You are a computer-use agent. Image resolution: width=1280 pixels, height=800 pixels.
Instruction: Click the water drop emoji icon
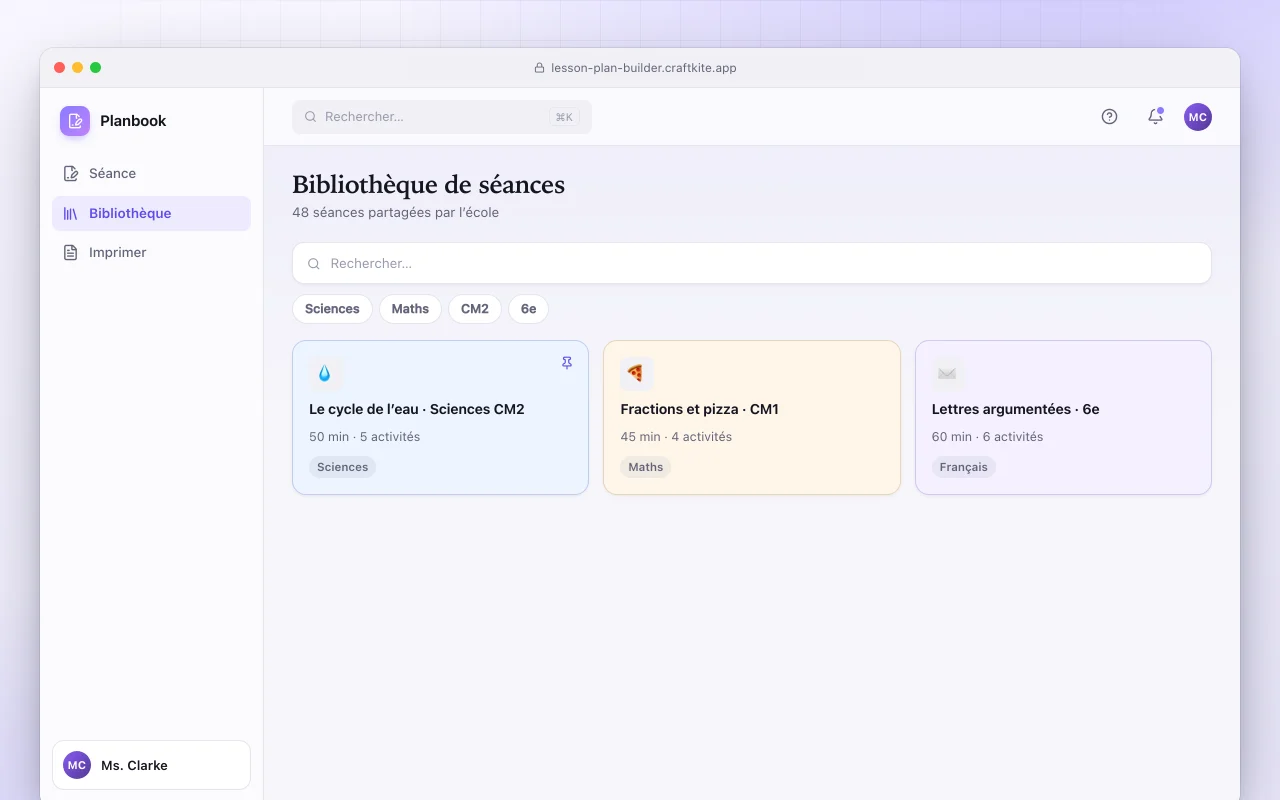[x=325, y=373]
